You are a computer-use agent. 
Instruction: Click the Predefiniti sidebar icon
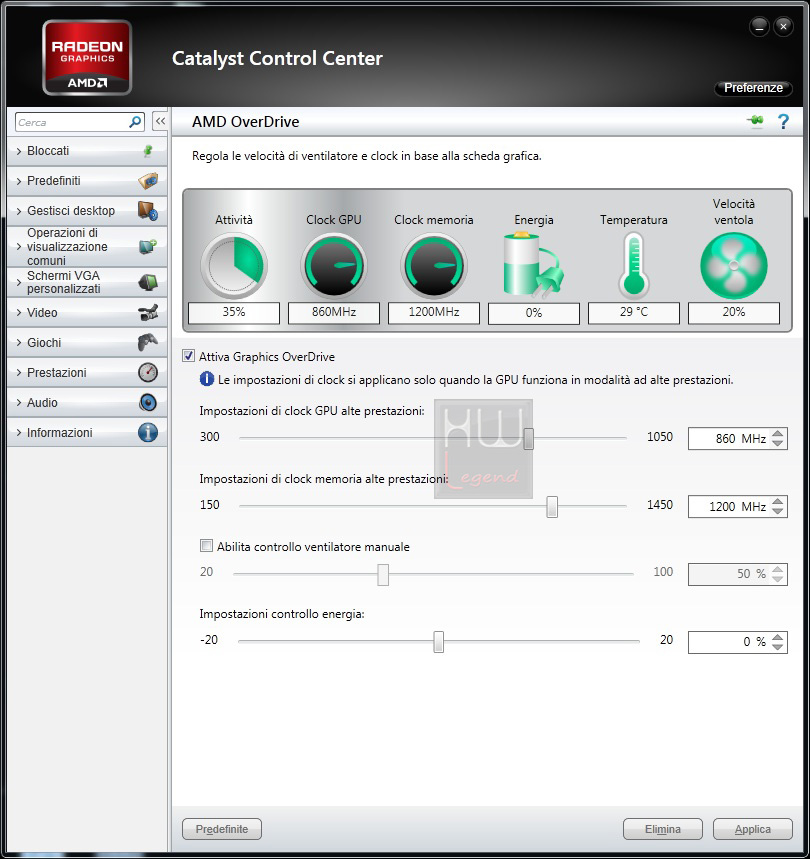click(x=148, y=181)
